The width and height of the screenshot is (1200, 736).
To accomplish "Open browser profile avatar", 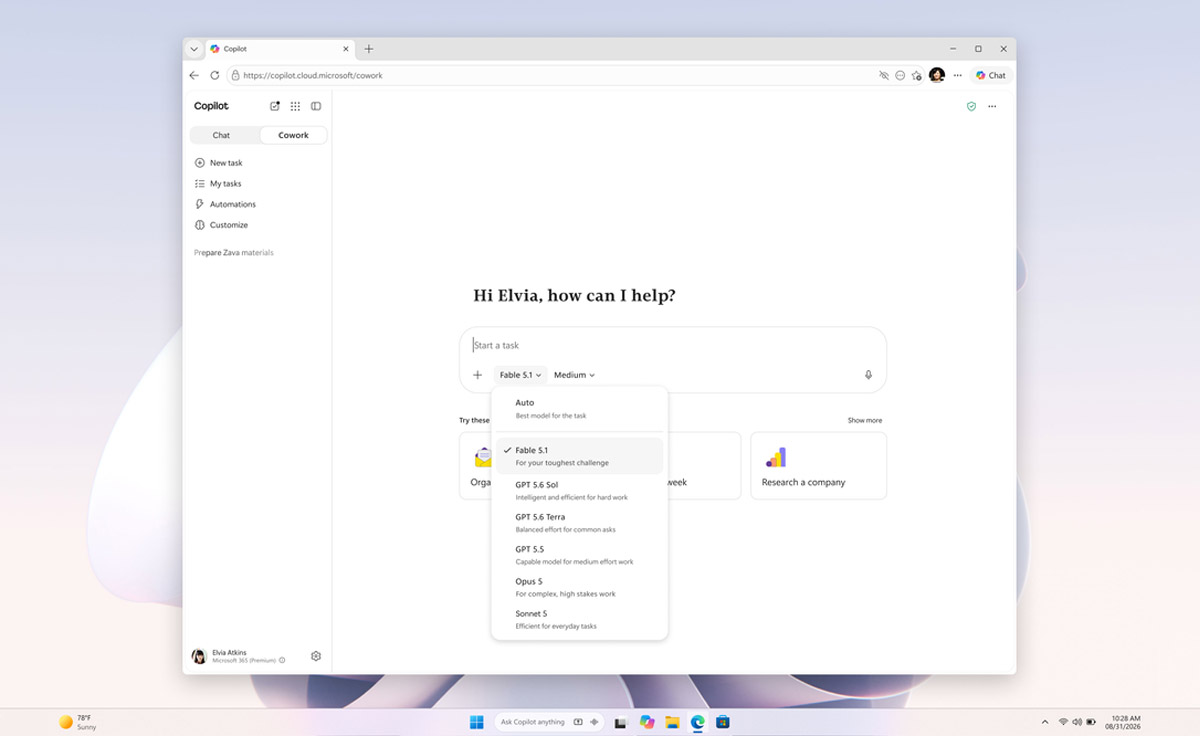I will click(937, 75).
